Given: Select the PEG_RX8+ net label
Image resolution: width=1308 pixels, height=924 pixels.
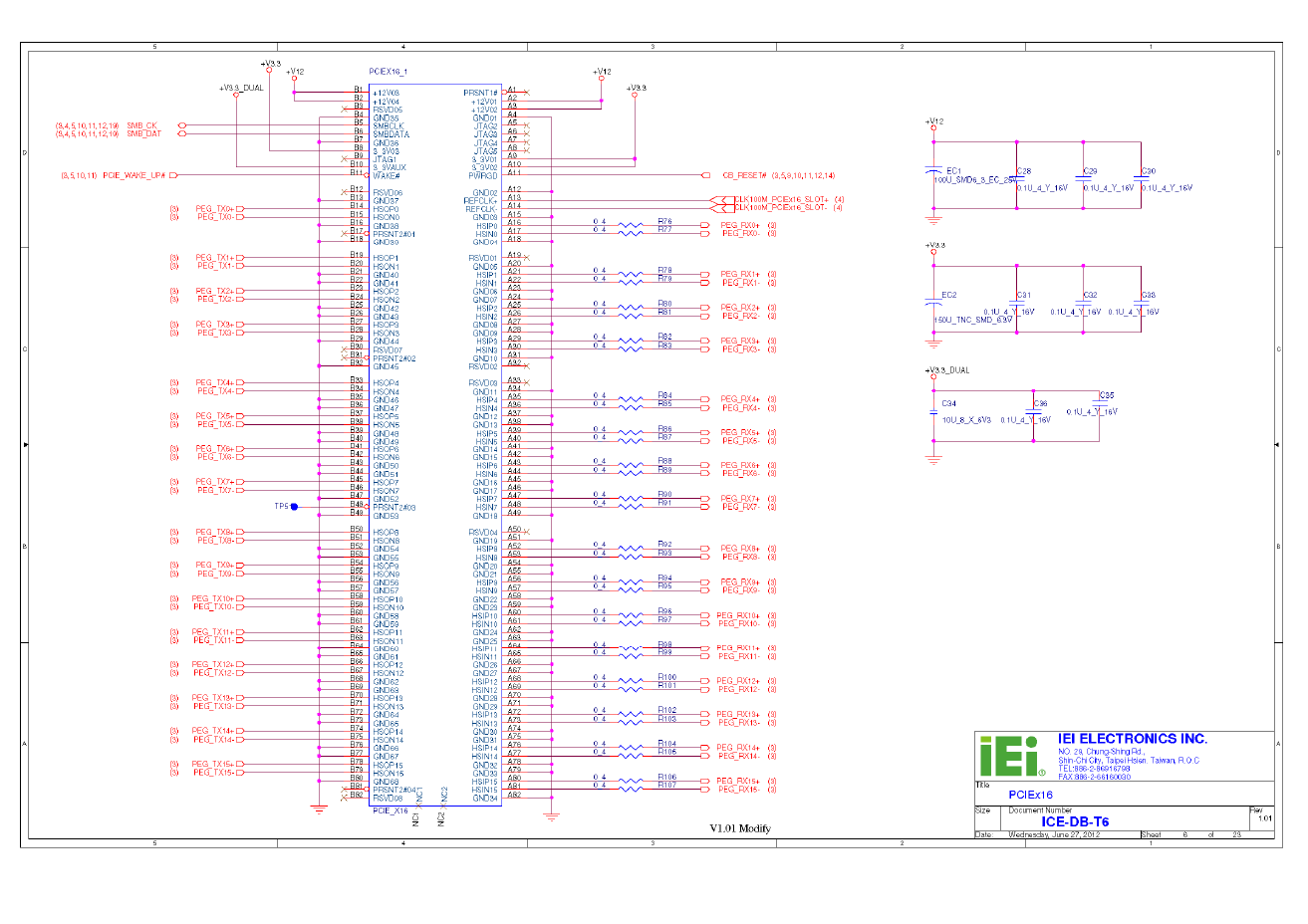Looking at the screenshot, I should [x=740, y=549].
